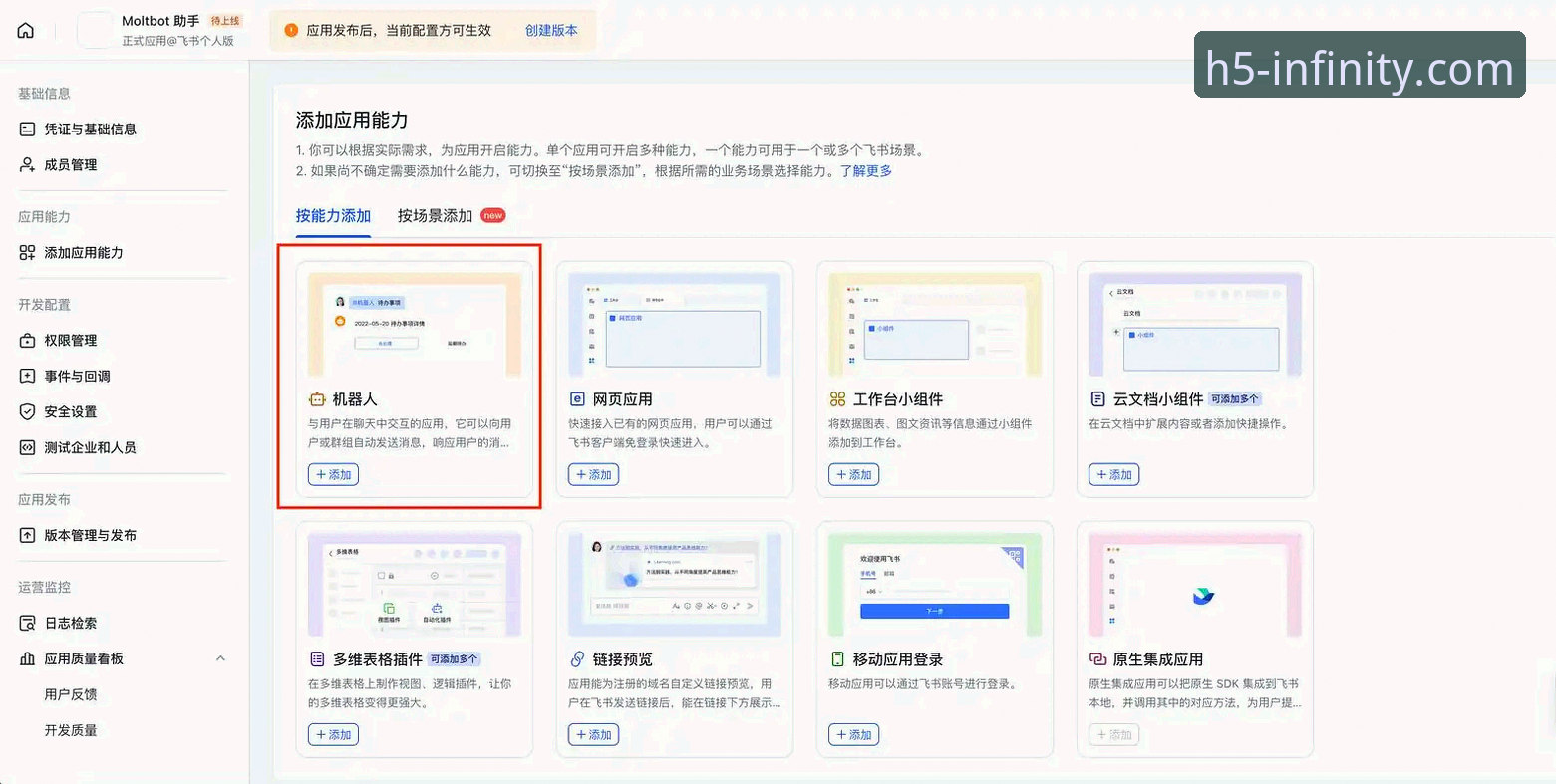Click the 版本管理与发布 upload icon
The height and width of the screenshot is (784, 1556).
[x=27, y=536]
